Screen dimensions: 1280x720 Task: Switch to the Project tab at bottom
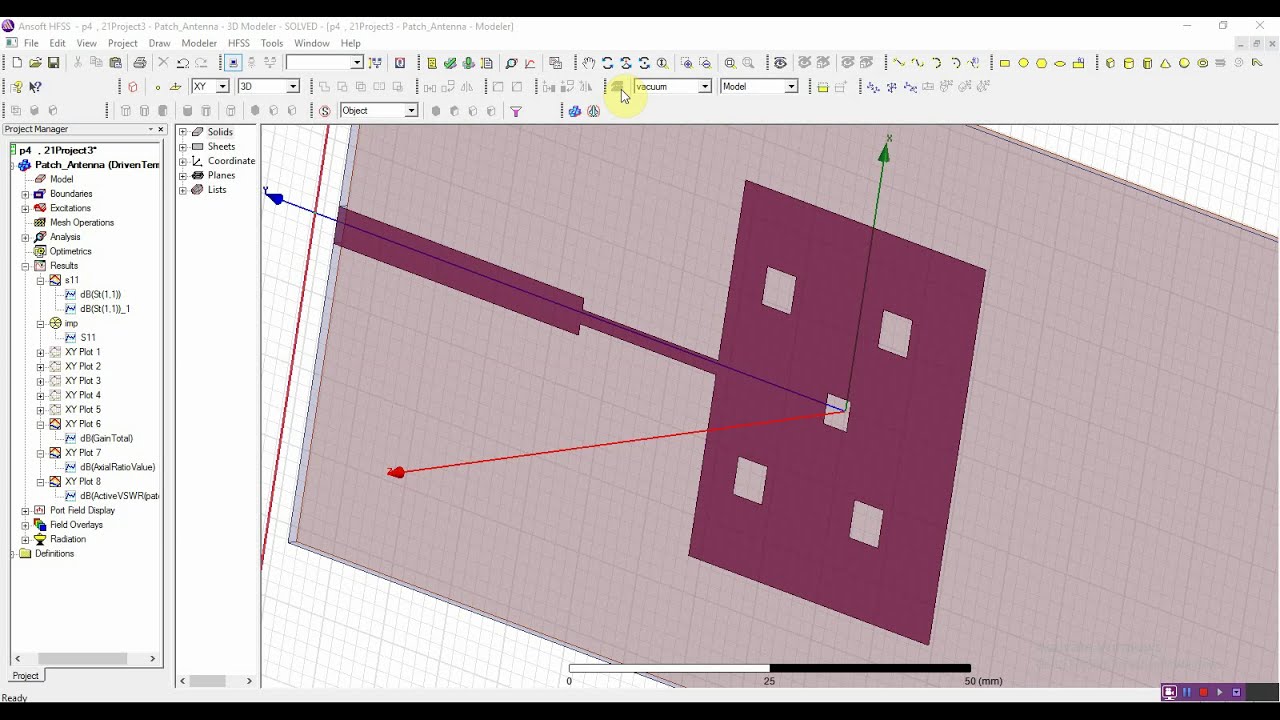[x=26, y=676]
